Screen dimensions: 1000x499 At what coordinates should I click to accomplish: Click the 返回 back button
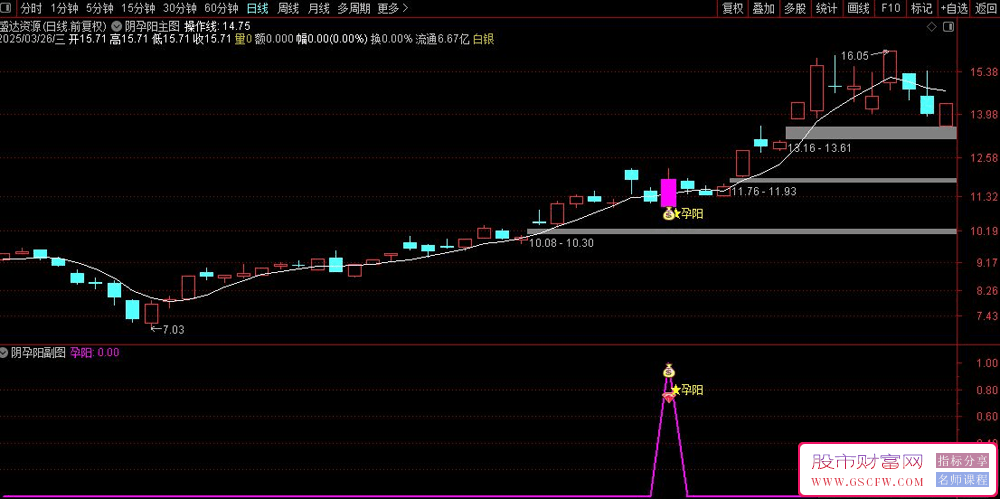986,8
